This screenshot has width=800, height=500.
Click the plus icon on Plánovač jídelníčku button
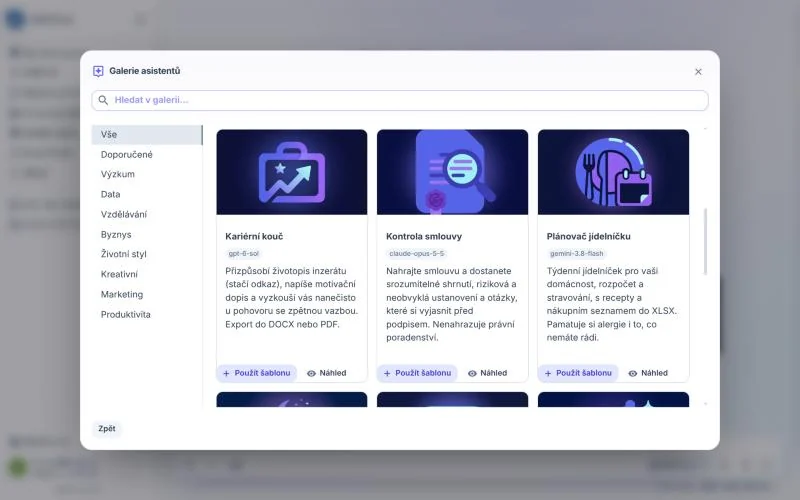point(548,373)
